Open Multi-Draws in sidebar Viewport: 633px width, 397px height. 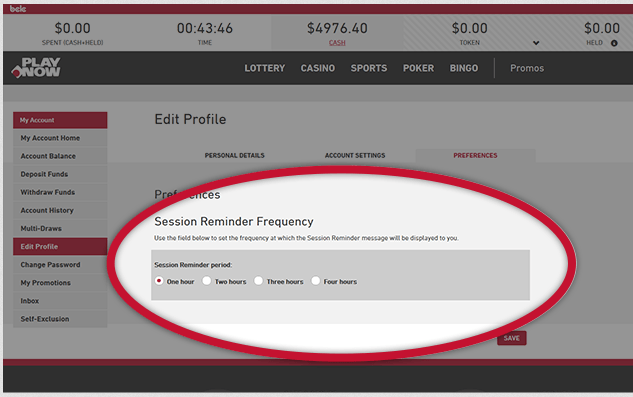(60, 229)
